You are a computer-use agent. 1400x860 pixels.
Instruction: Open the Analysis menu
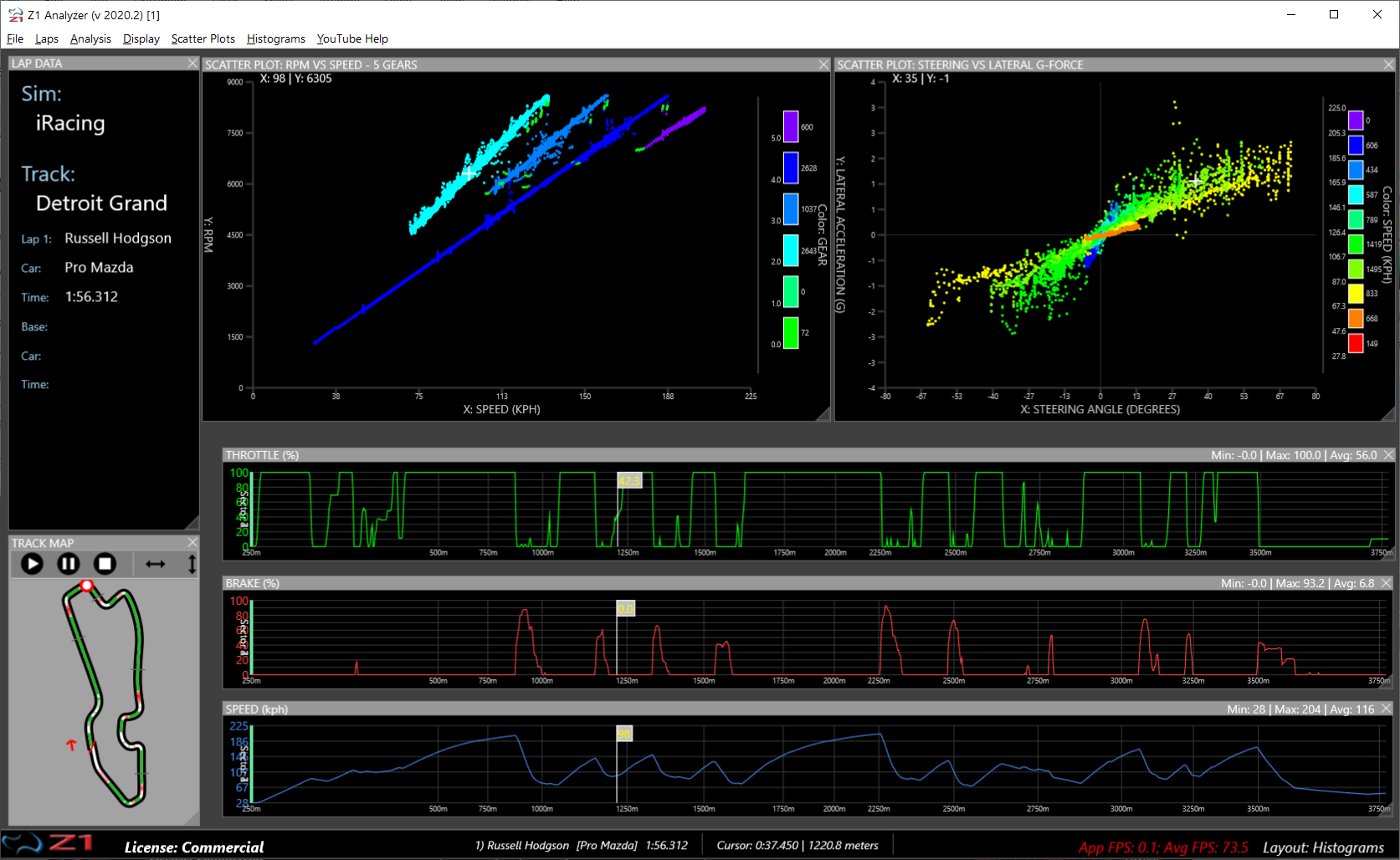tap(90, 38)
